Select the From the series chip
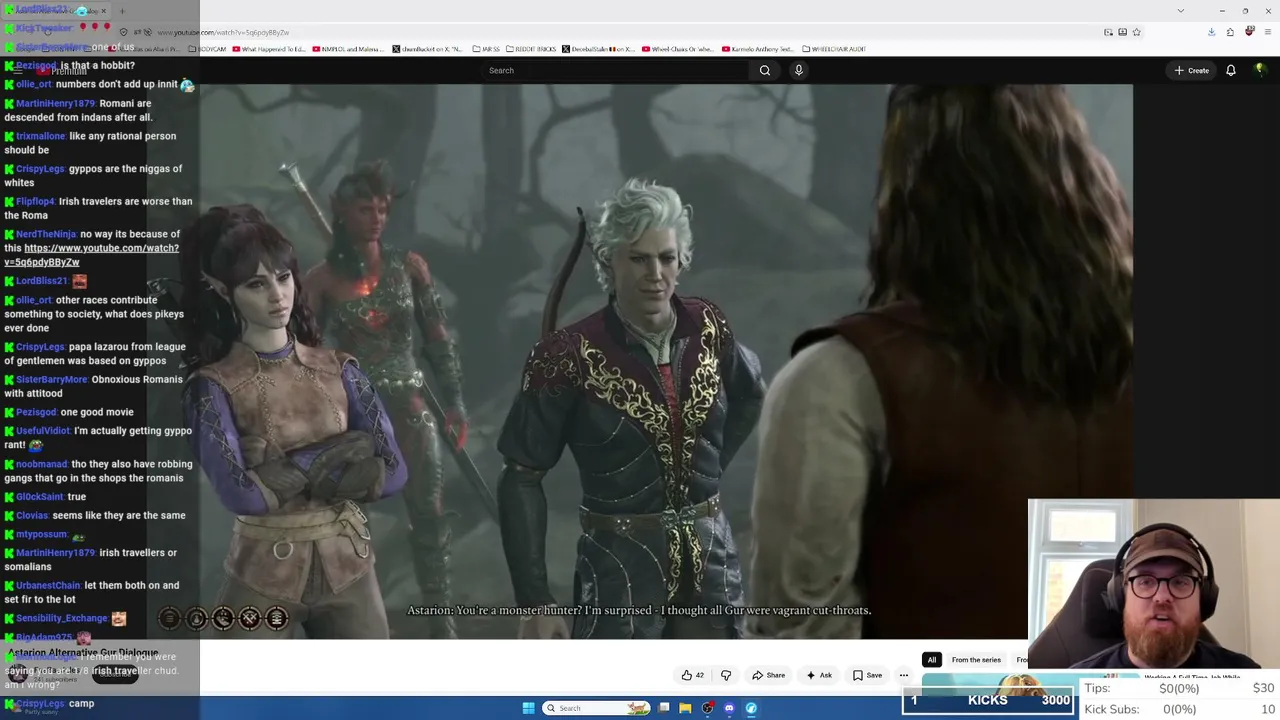This screenshot has height=720, width=1280. click(976, 660)
